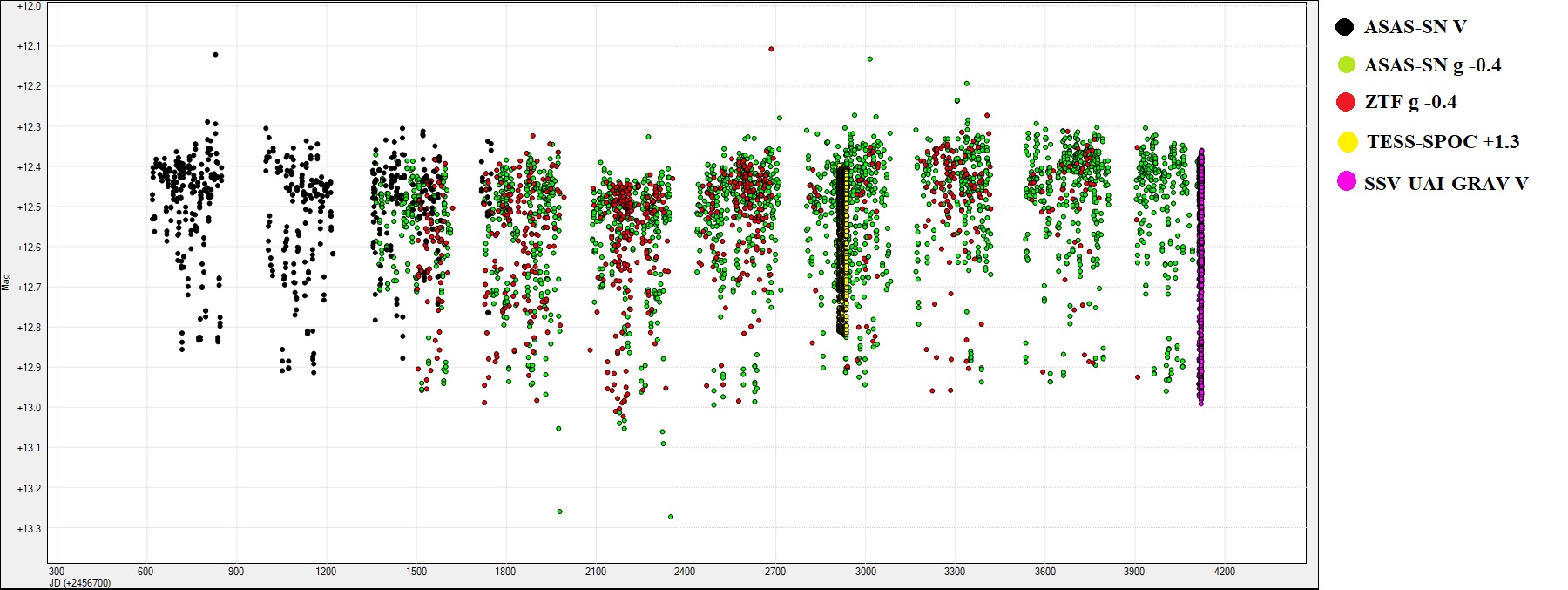Click the 3600 tick on the JD axis
Viewport: 1568px width, 590px height.
1044,572
